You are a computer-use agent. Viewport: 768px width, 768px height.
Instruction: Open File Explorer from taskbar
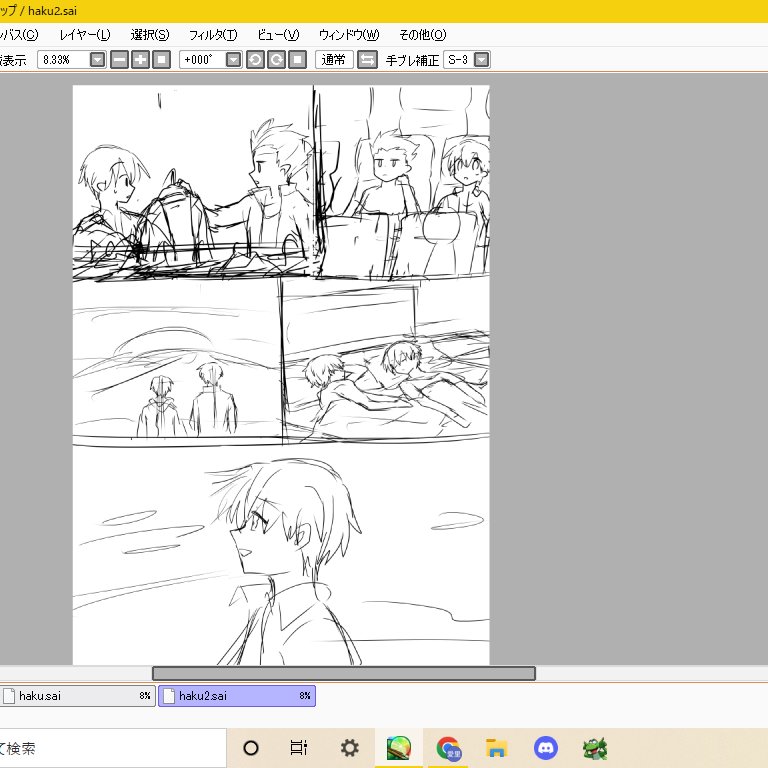click(497, 748)
